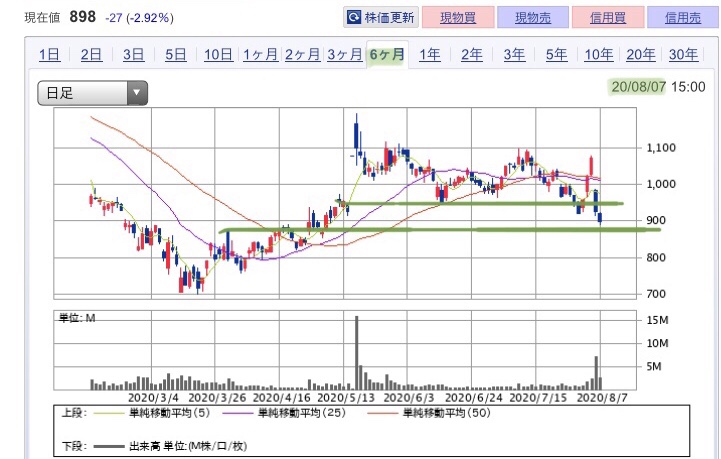Image resolution: width=721 pixels, height=459 pixels.
Task: Switch chart to 1ヶ月 range
Action: click(x=260, y=55)
